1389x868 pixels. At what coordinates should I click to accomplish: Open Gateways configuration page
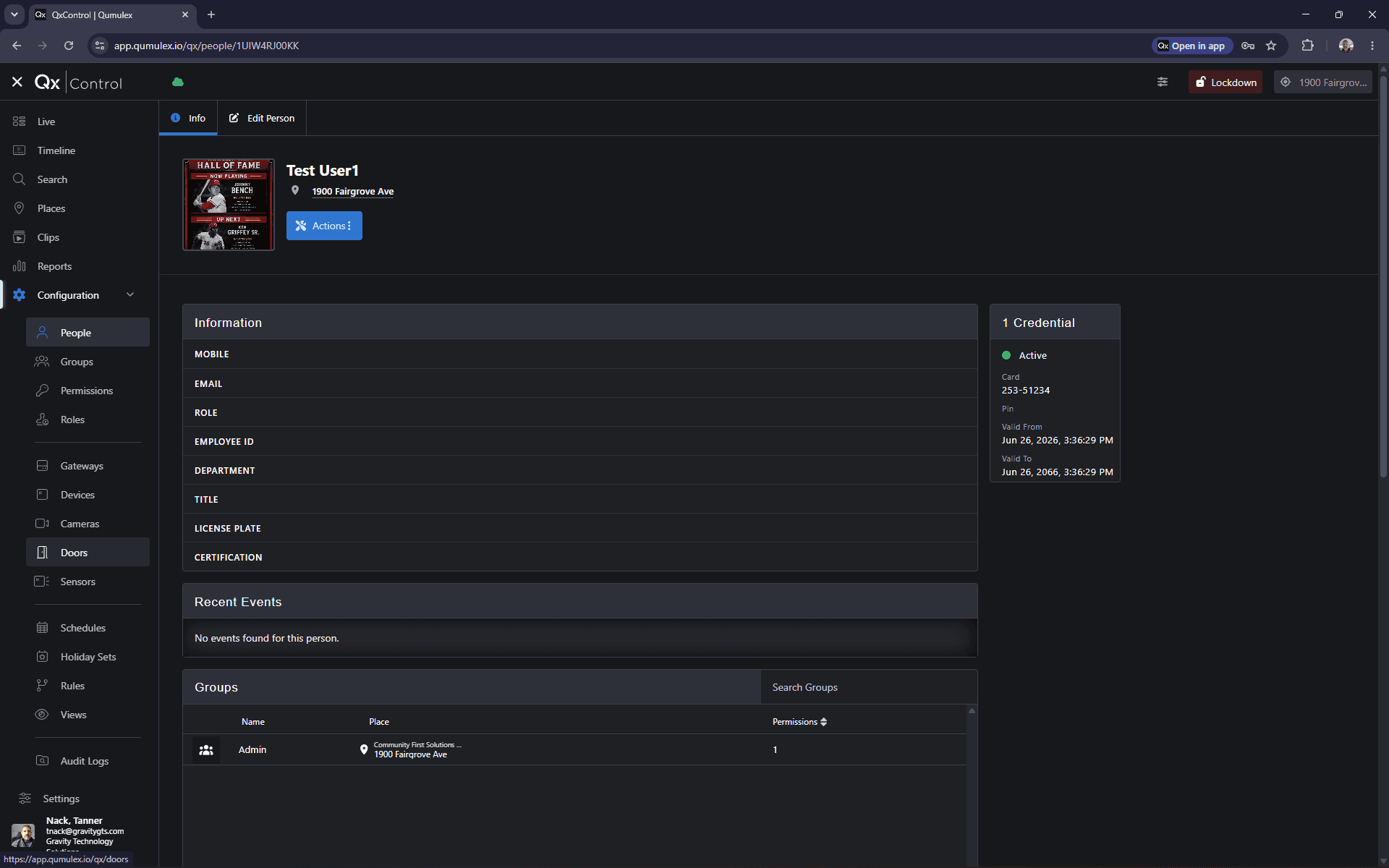(88, 466)
